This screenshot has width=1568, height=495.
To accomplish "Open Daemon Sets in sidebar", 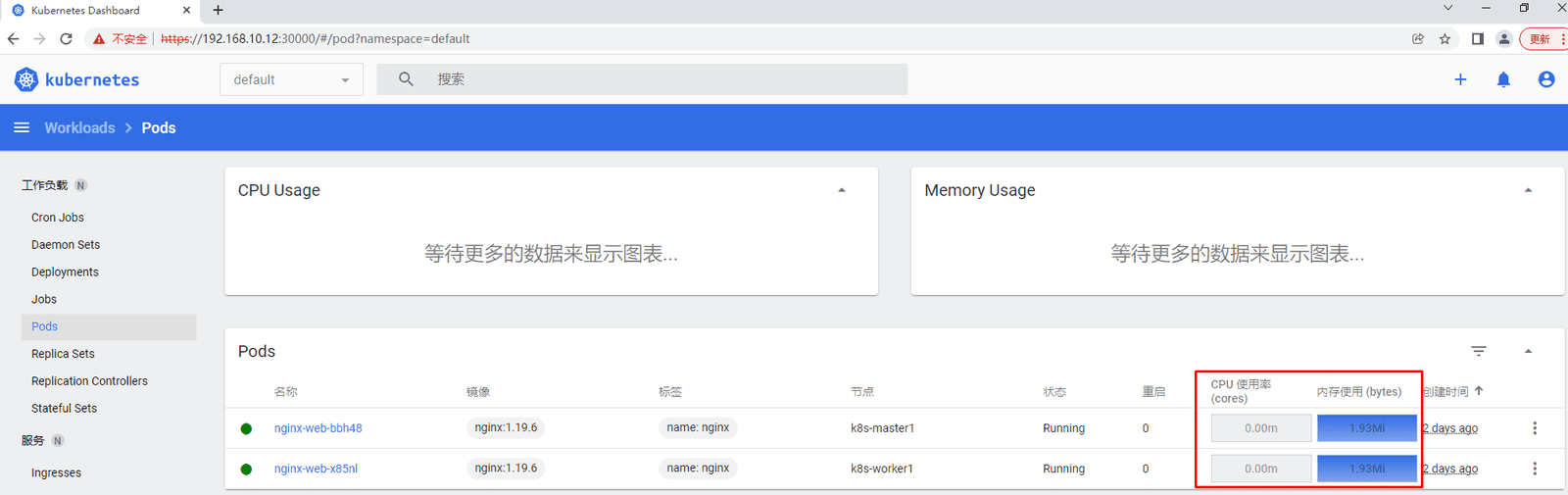I will (x=66, y=245).
